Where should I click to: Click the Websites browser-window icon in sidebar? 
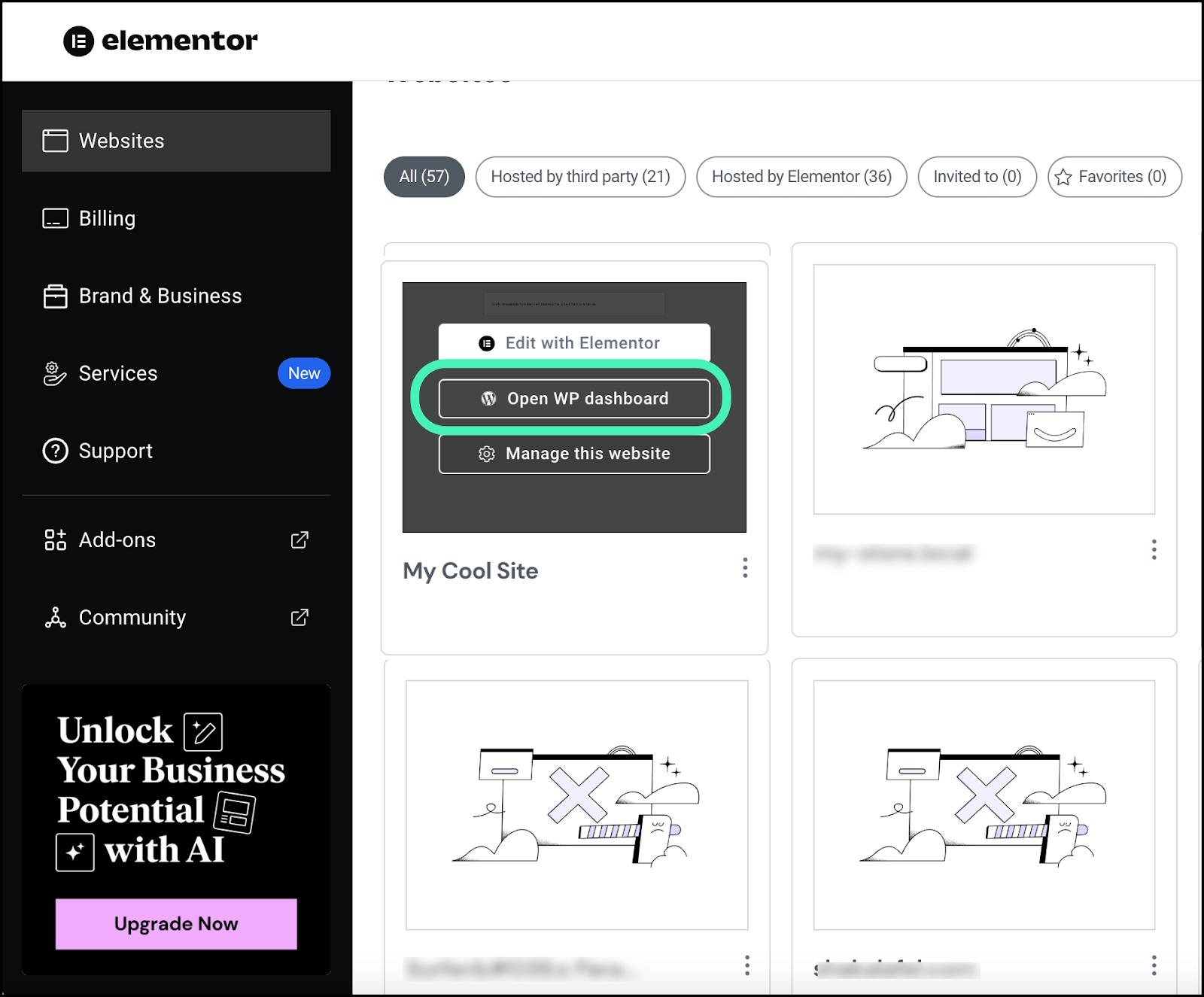[x=55, y=141]
